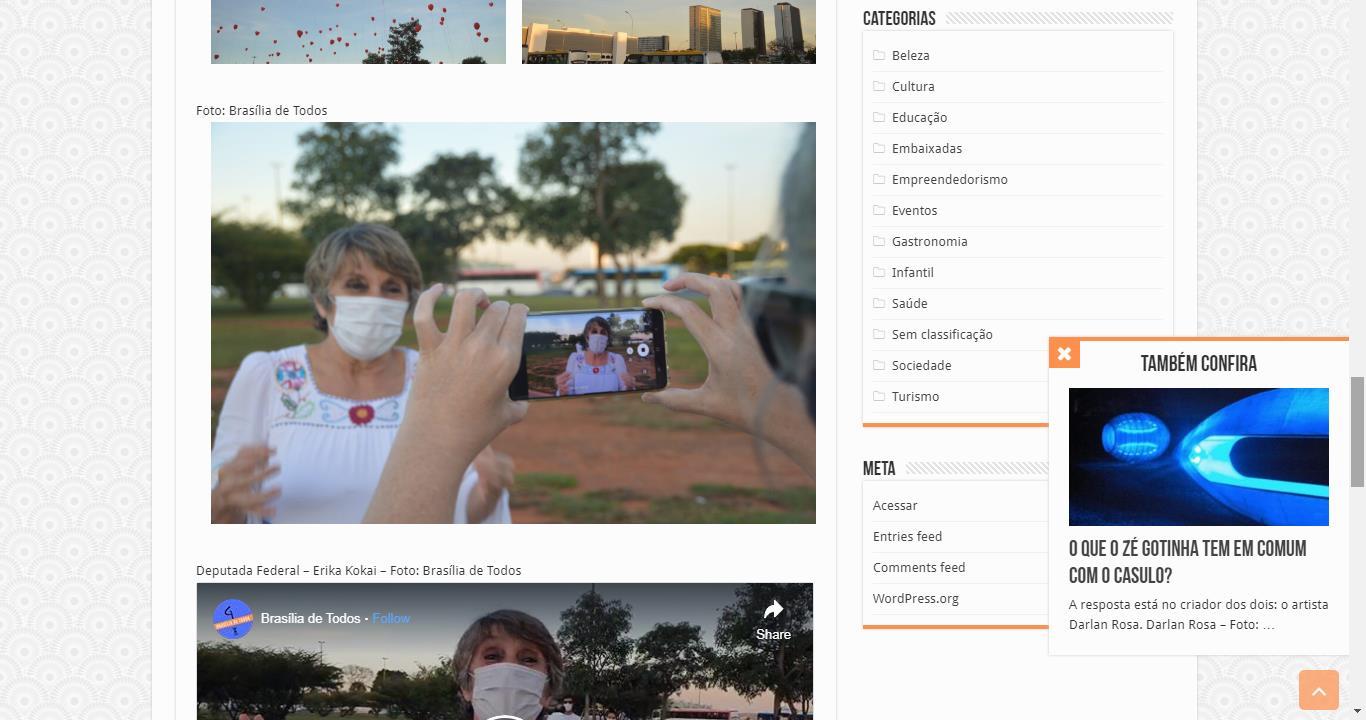
Task: Open Sem classificação category
Action: (x=942, y=334)
